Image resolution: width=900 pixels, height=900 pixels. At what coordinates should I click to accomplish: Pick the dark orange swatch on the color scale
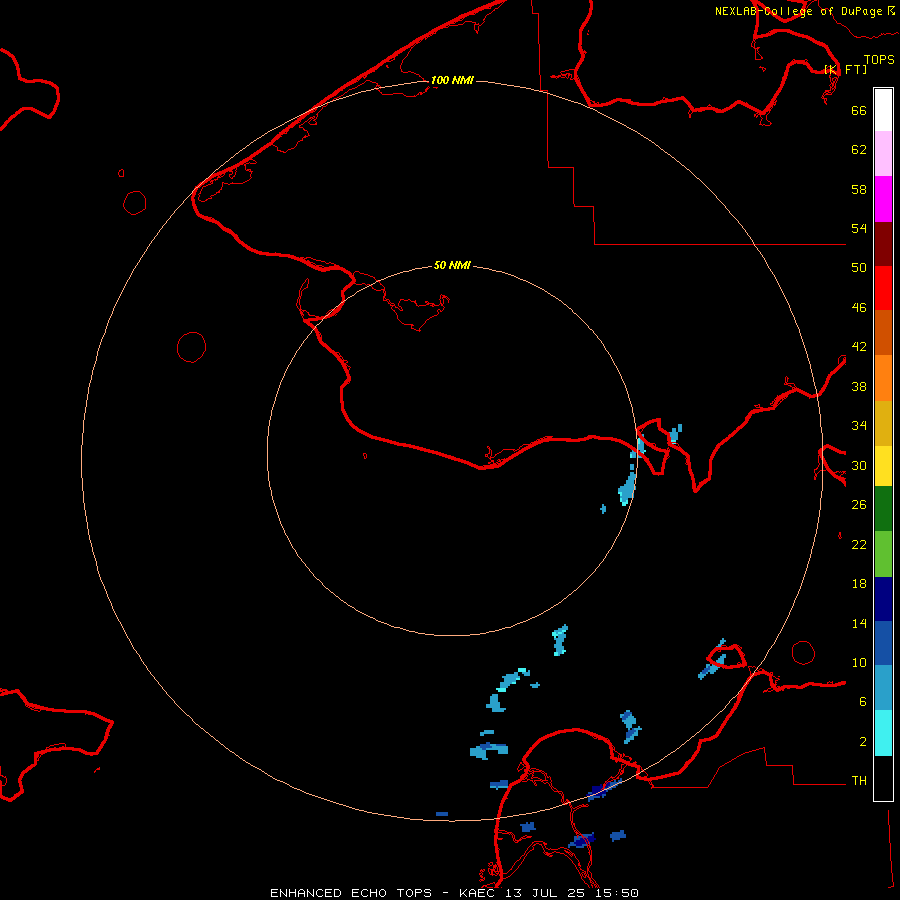coord(883,332)
